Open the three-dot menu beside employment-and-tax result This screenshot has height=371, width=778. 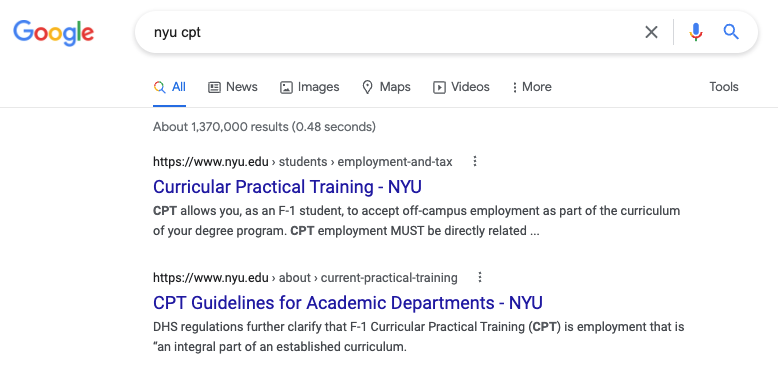click(475, 161)
